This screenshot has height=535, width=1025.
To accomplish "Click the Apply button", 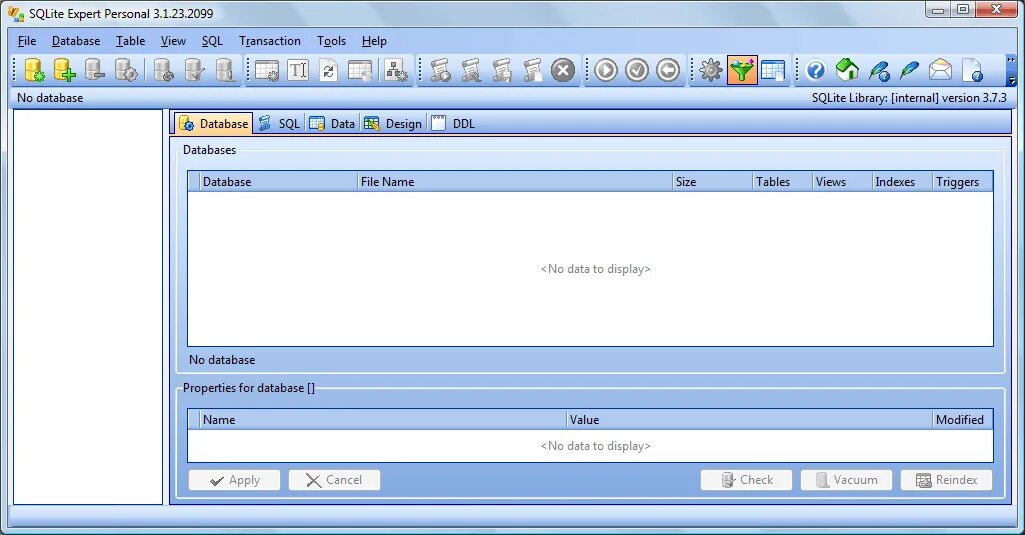I will point(234,480).
